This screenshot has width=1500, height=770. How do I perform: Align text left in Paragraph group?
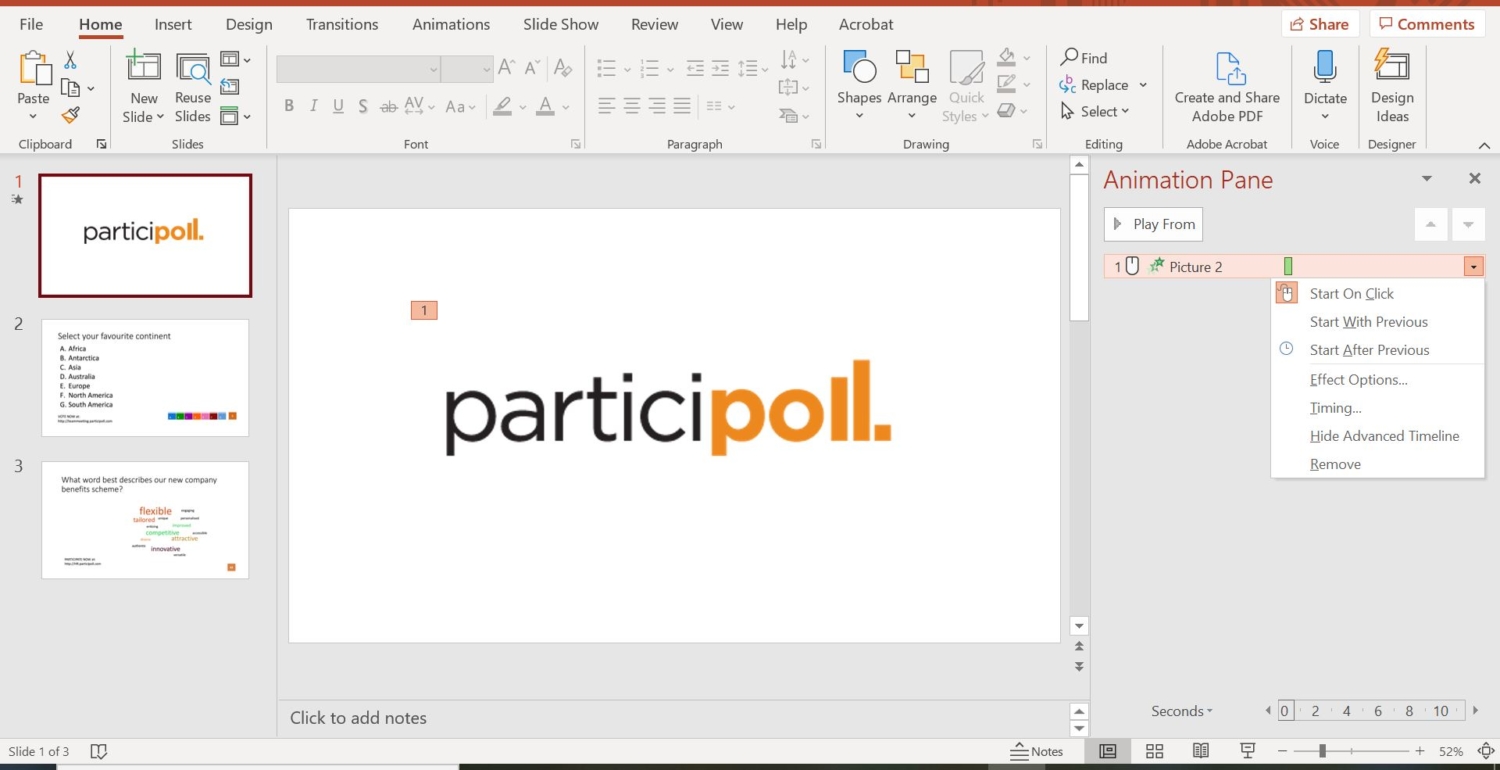point(607,105)
